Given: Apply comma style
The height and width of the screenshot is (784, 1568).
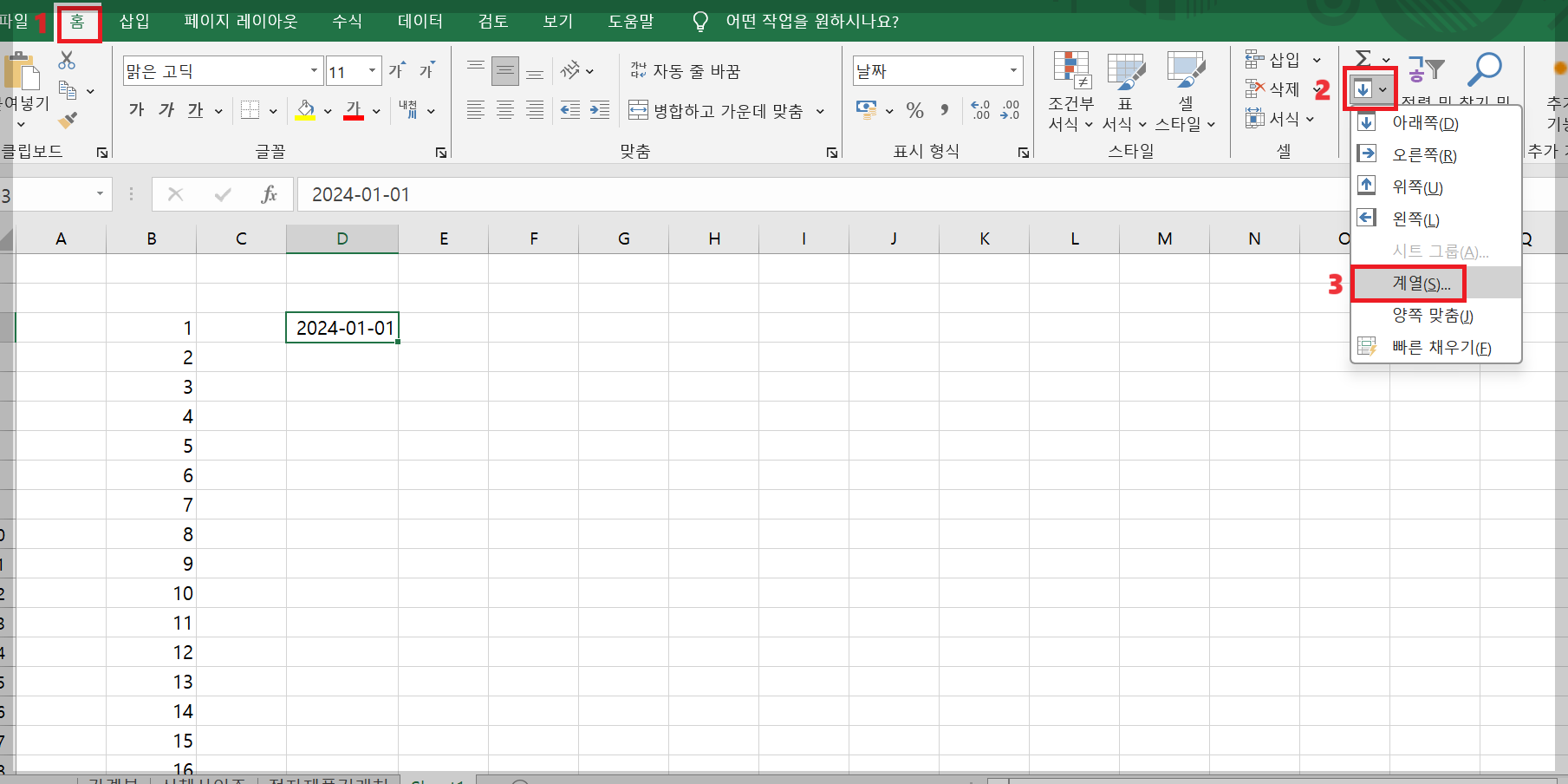Looking at the screenshot, I should click(945, 110).
